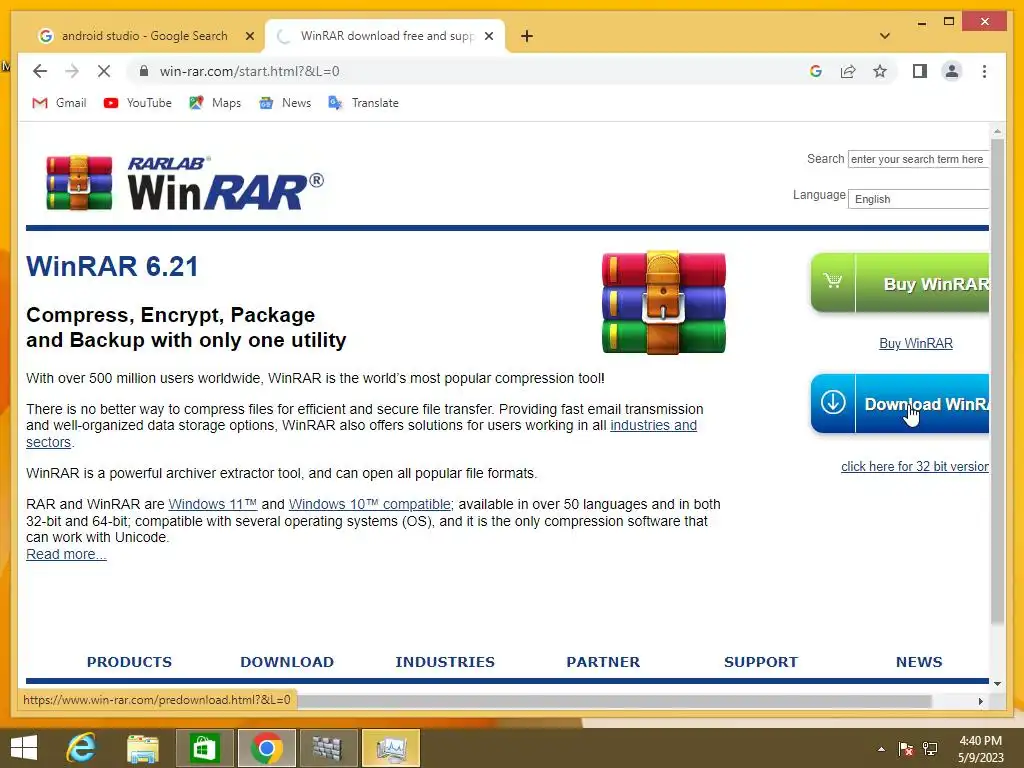Close the WinRAR download tab
1024x768 pixels.
point(488,36)
